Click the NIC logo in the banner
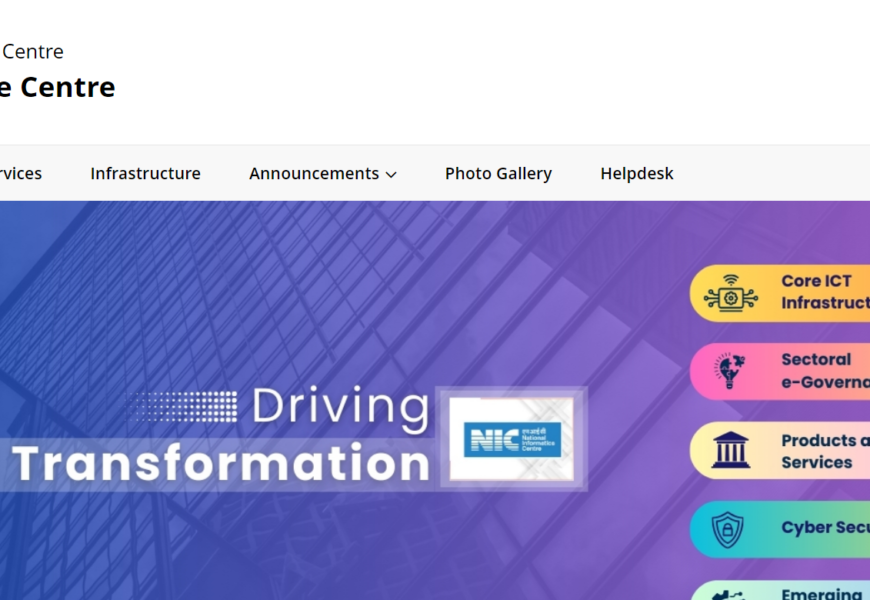 click(x=512, y=439)
